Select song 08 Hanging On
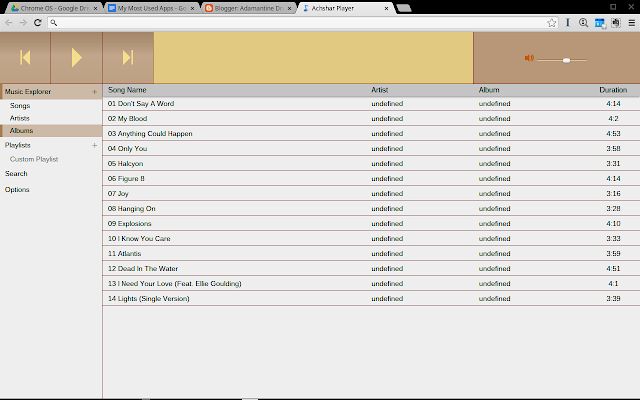This screenshot has width=640, height=400. pos(371,209)
